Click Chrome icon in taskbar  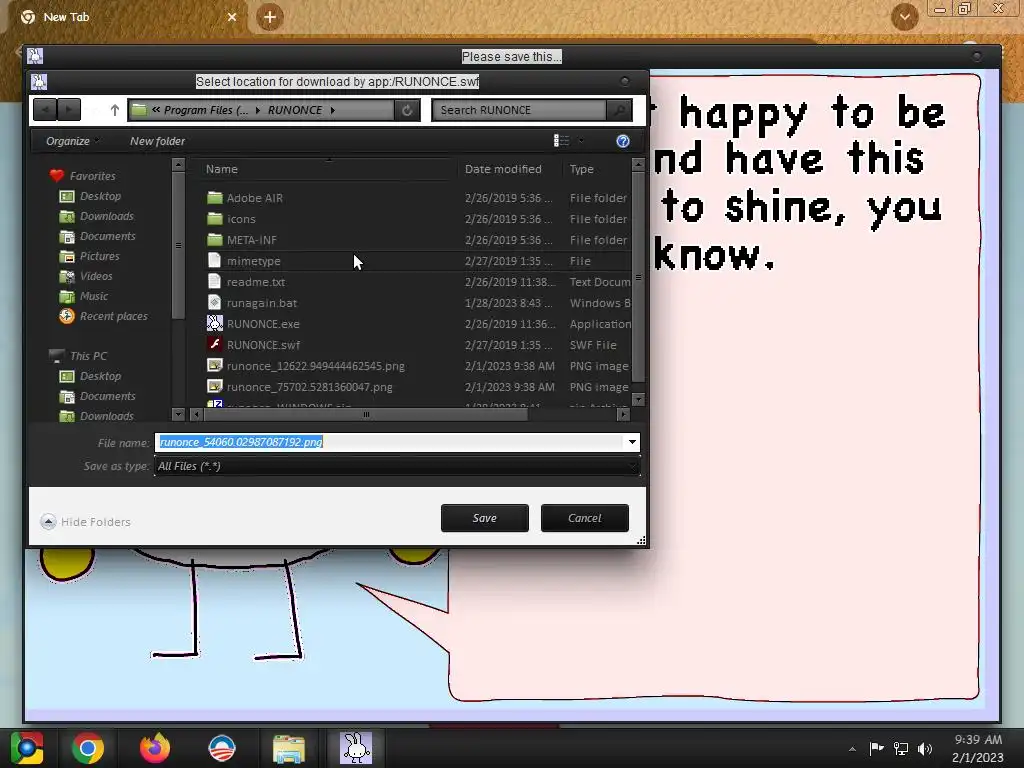[x=88, y=748]
